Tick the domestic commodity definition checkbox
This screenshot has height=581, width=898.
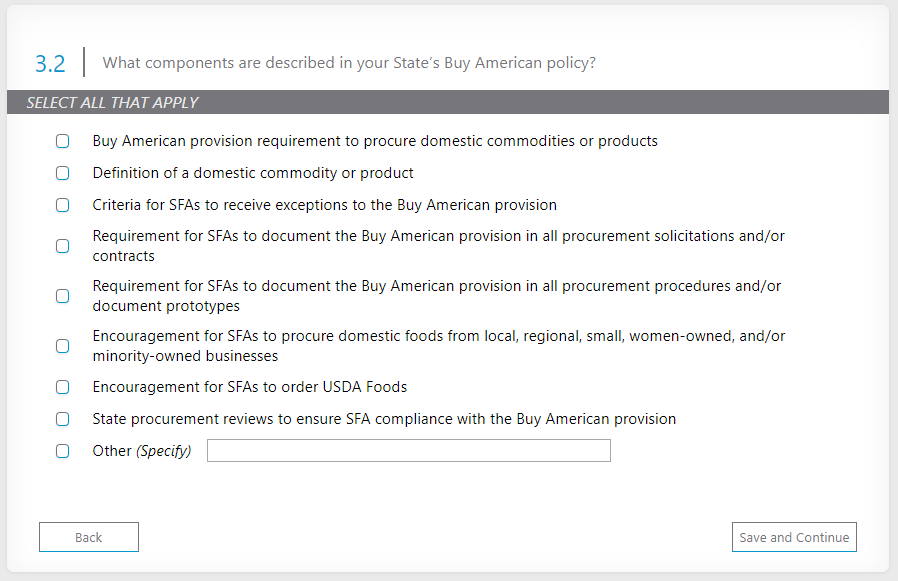click(x=63, y=173)
